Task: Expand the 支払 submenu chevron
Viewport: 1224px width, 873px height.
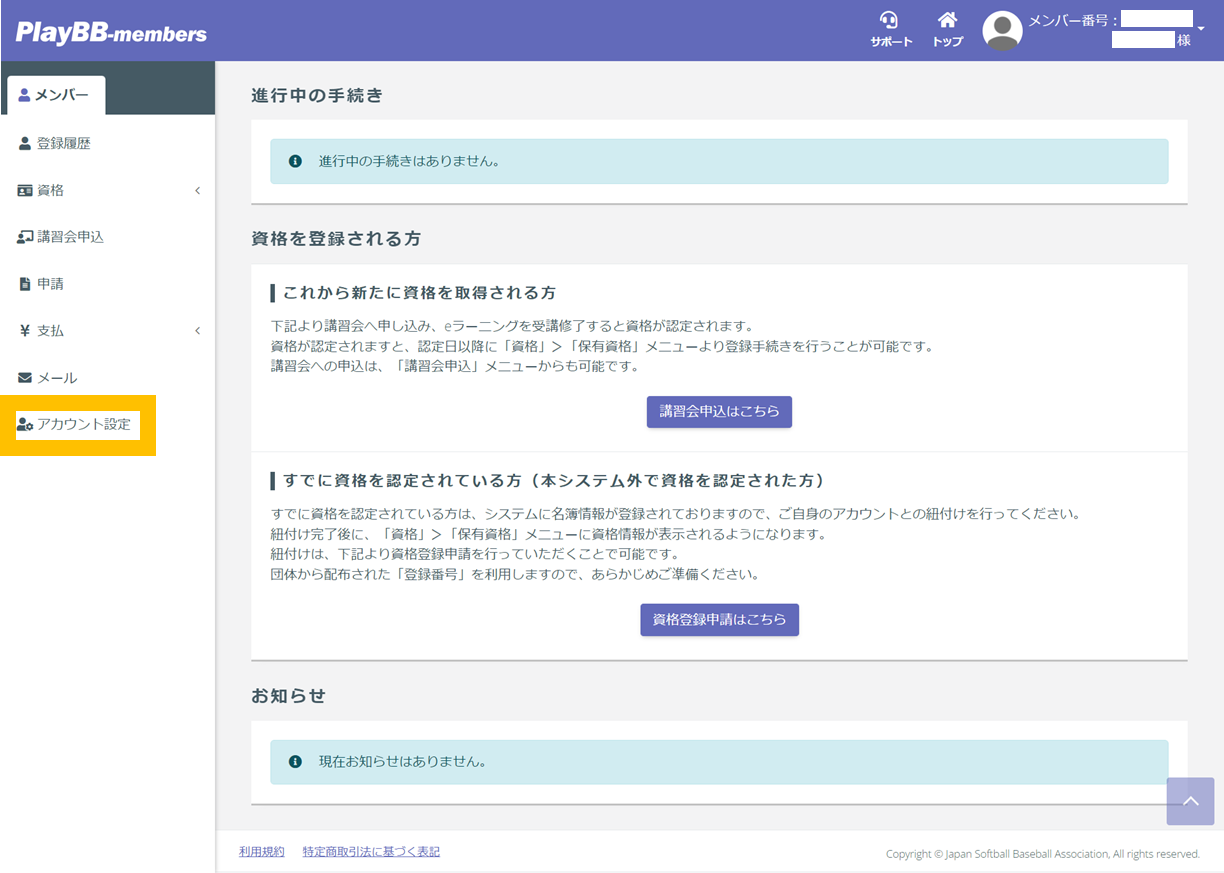Action: click(x=197, y=331)
